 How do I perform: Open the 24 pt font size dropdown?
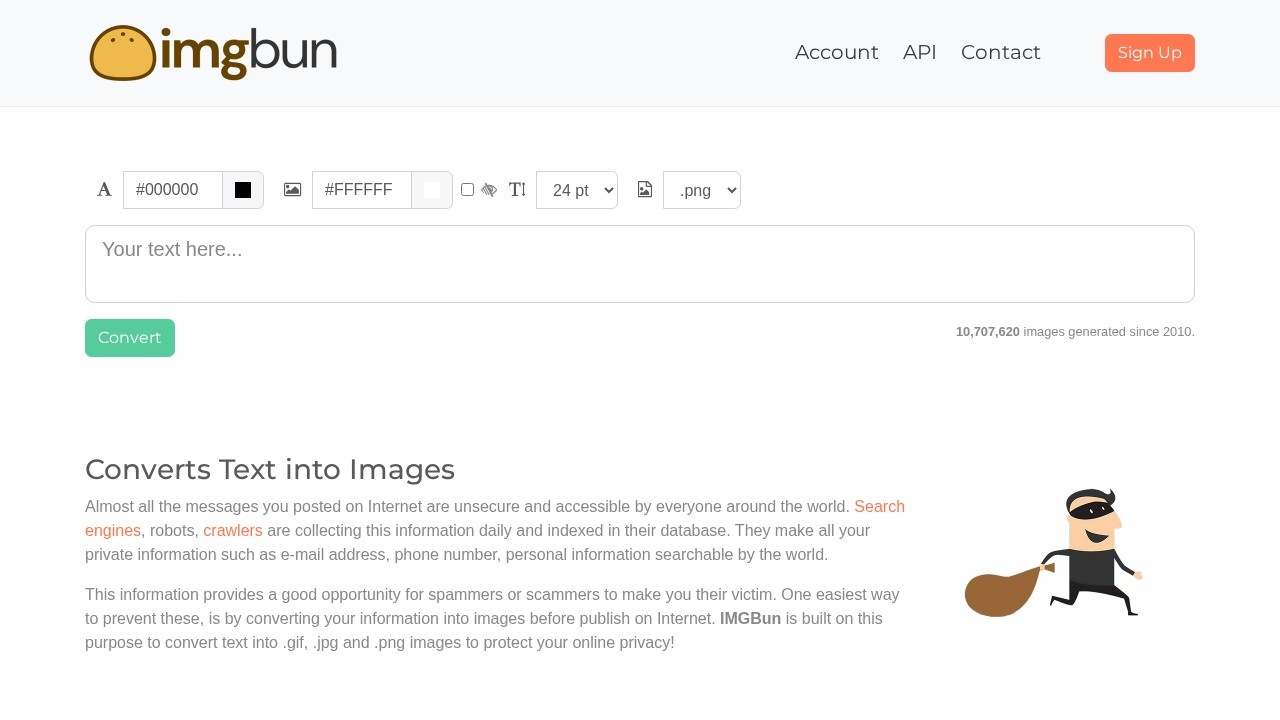577,190
